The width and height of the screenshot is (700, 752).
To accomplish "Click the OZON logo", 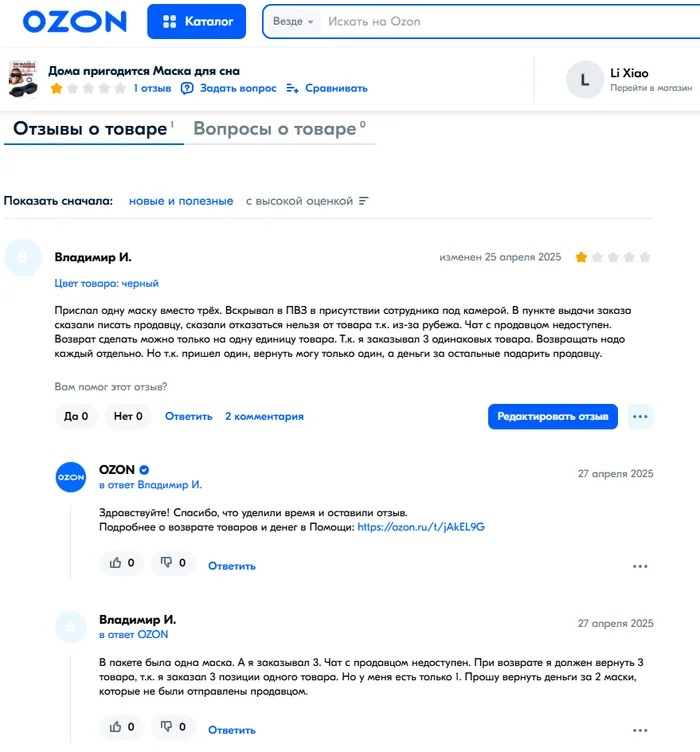I will click(75, 21).
